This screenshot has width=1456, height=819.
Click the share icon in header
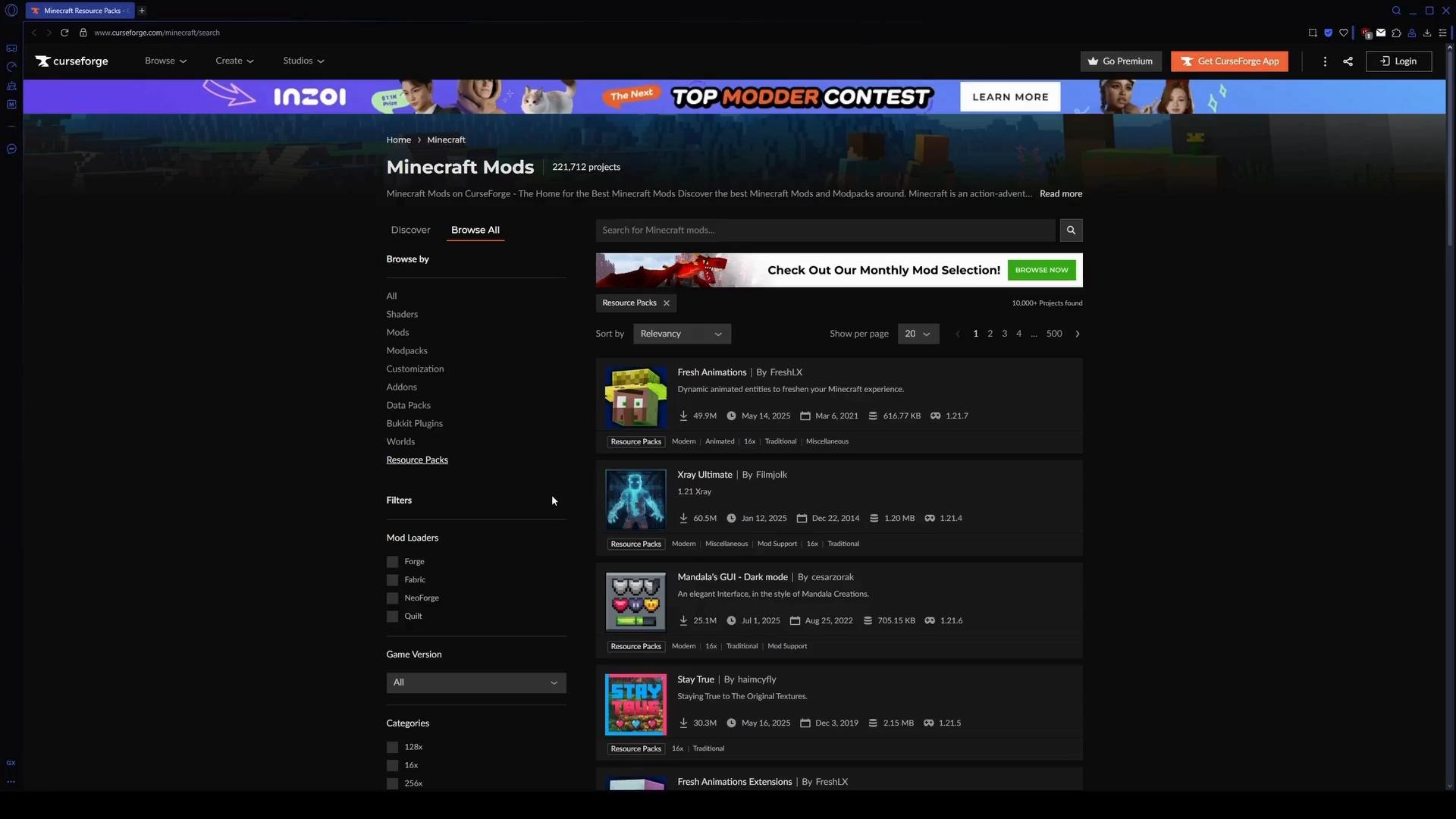[1348, 61]
